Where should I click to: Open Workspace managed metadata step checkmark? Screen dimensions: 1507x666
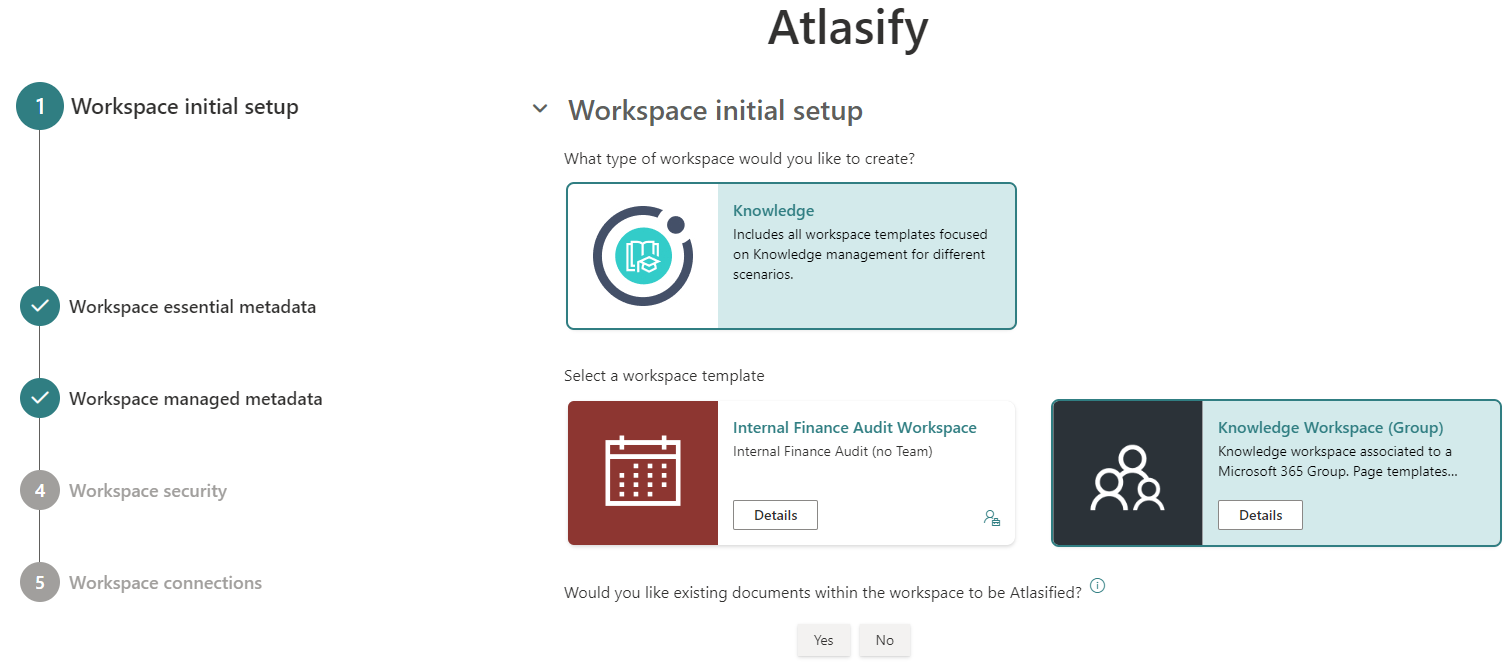[x=40, y=398]
